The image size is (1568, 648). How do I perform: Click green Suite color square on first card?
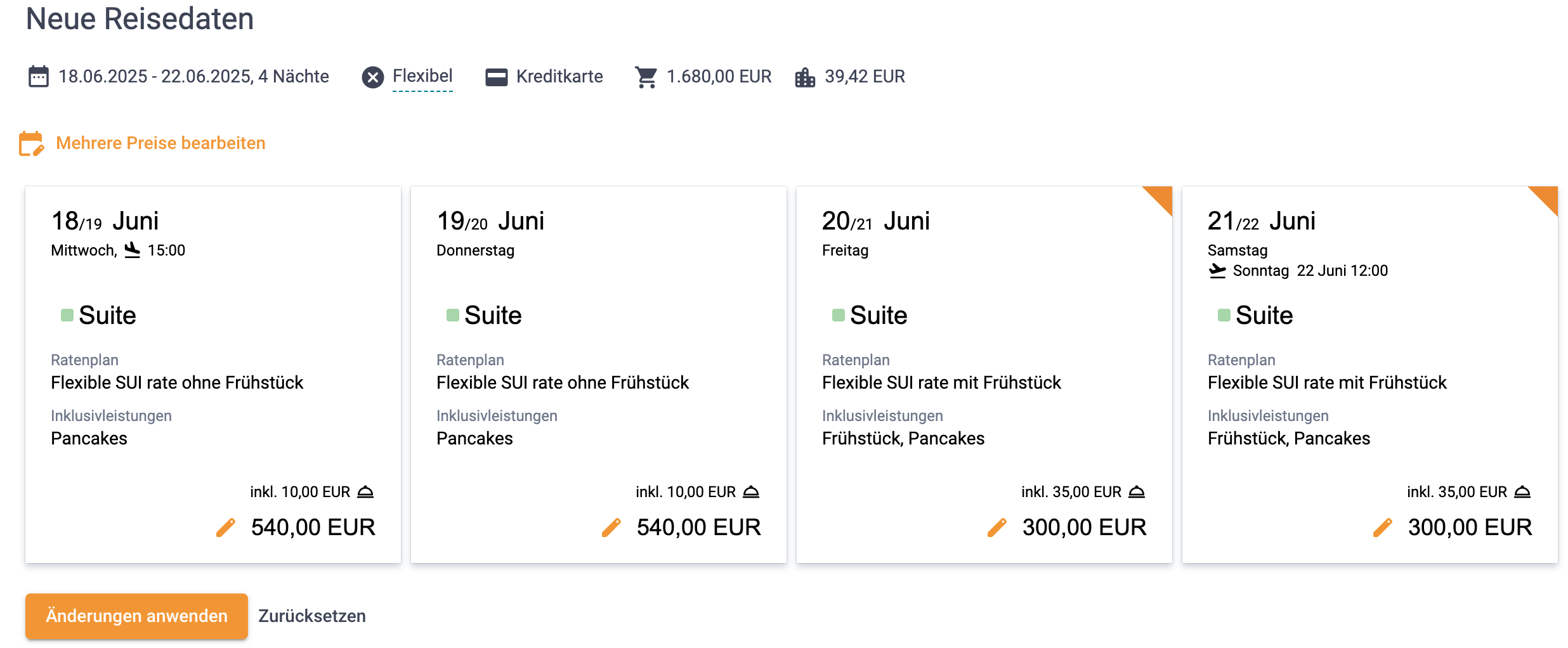click(x=67, y=315)
